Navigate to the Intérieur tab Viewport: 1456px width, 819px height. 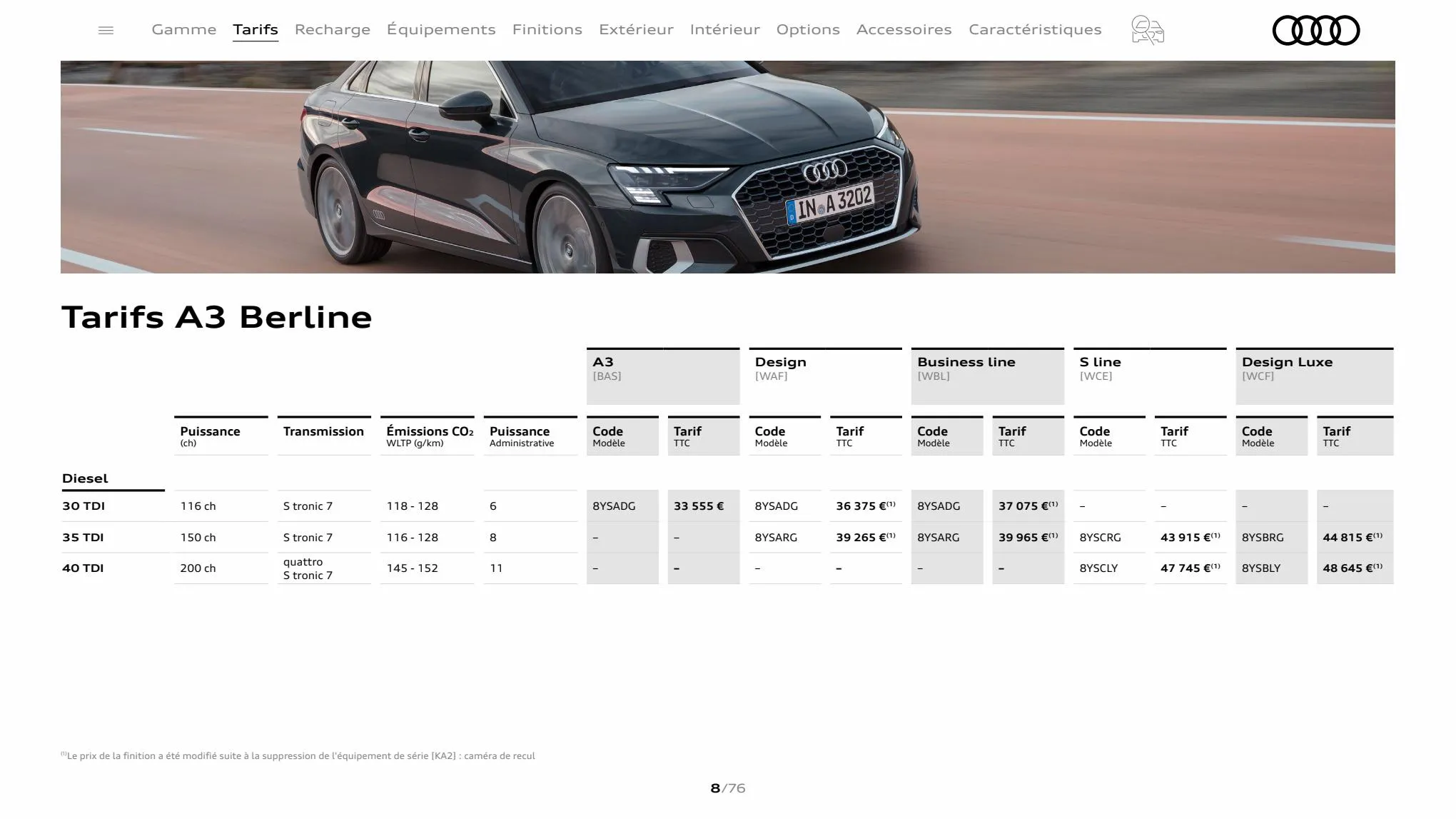(725, 29)
